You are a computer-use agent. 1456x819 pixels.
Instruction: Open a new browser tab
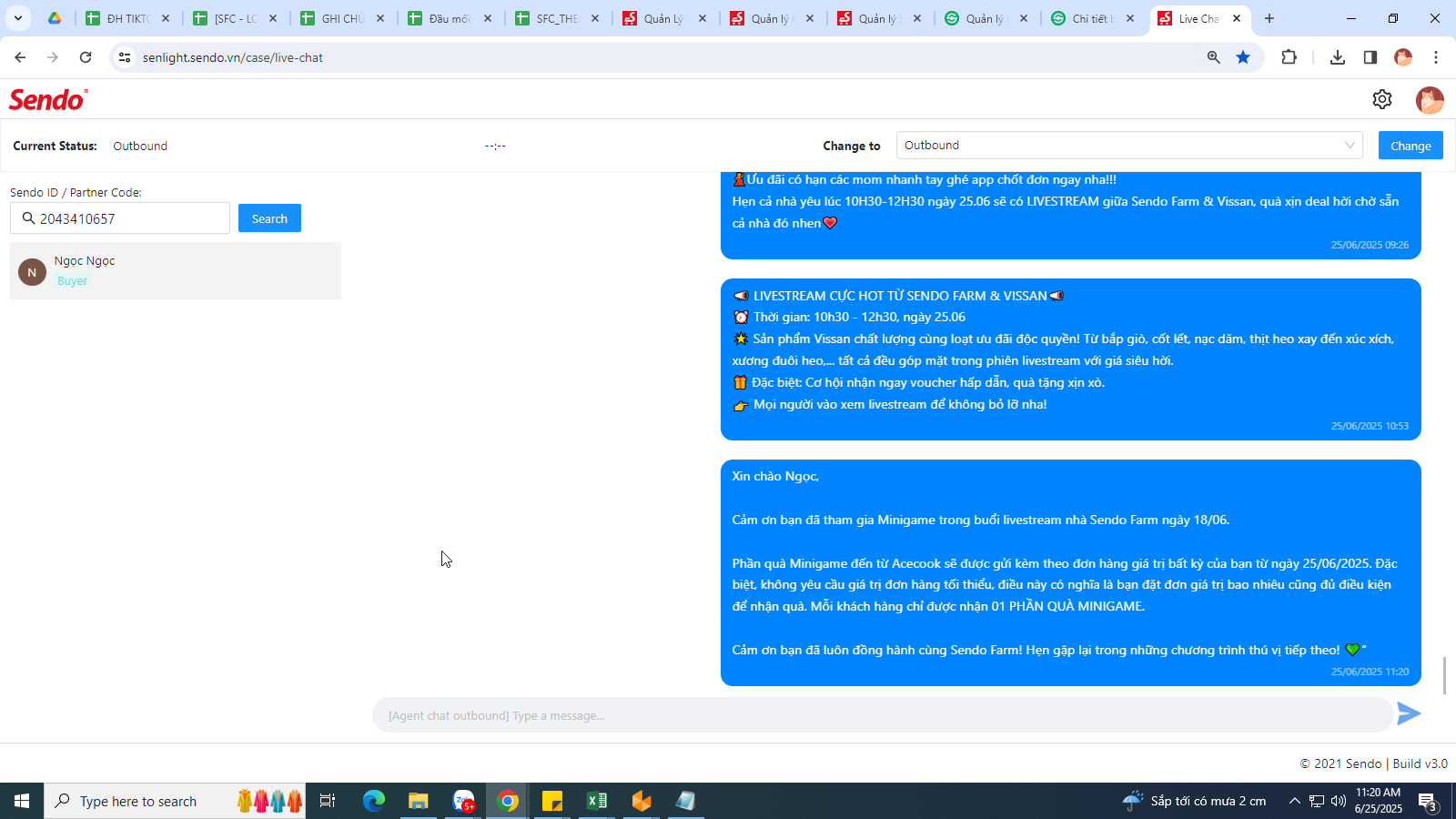(x=1269, y=18)
